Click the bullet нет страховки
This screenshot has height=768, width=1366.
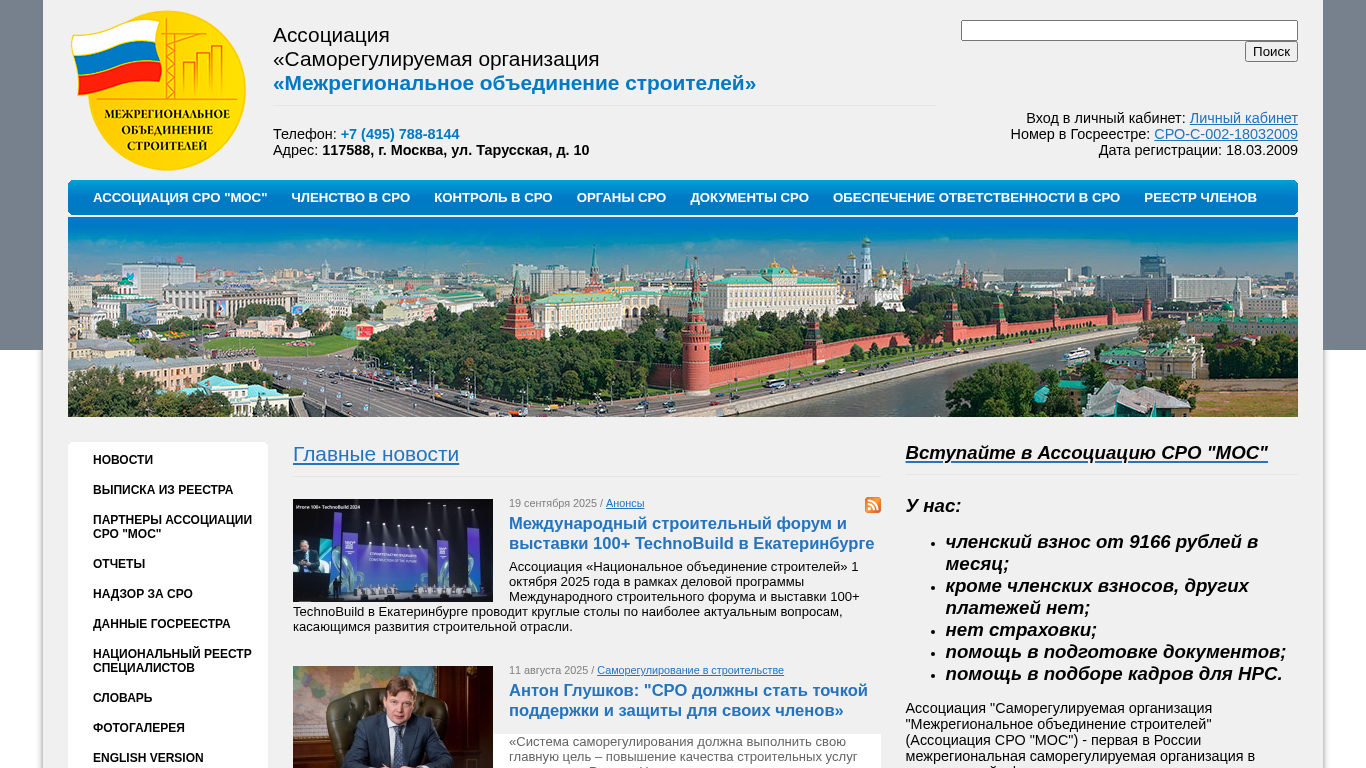[1021, 630]
